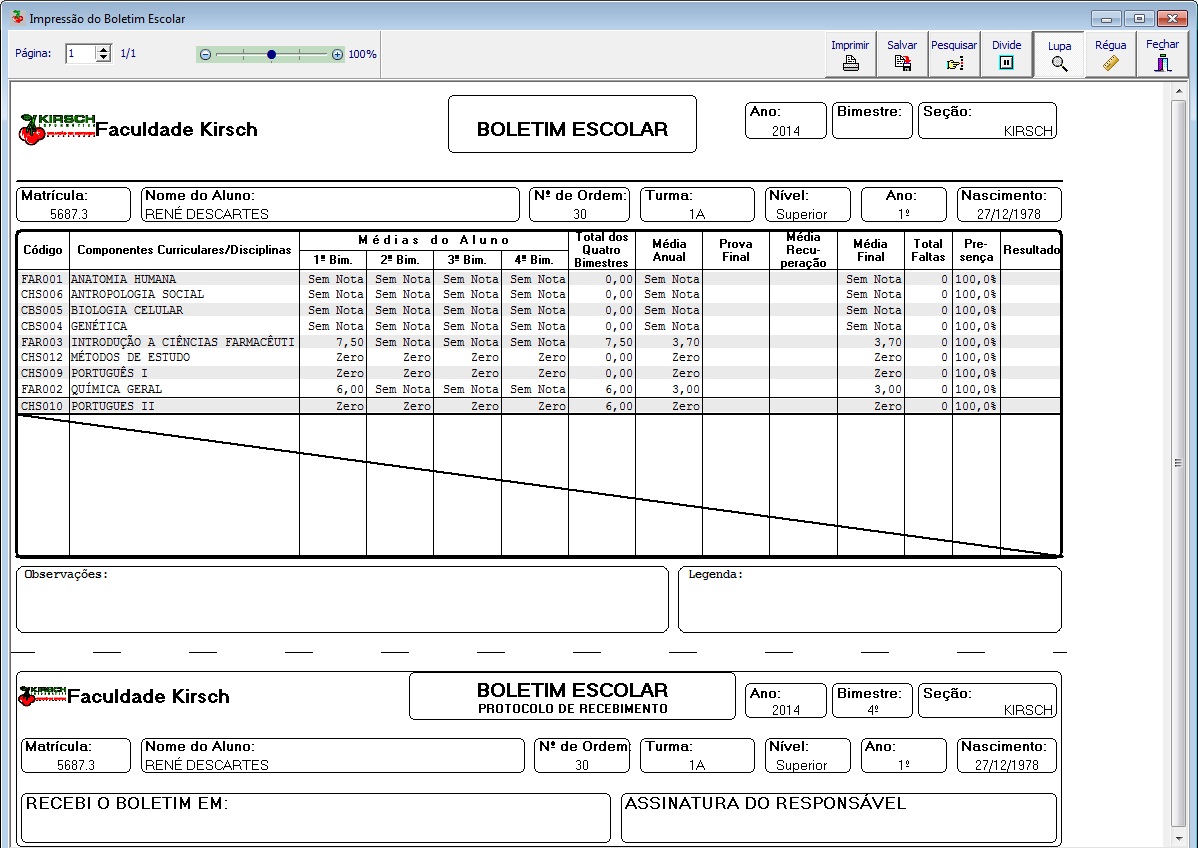The width and height of the screenshot is (1198, 848).
Task: Click the 3º Bim. column header
Action: point(468,260)
